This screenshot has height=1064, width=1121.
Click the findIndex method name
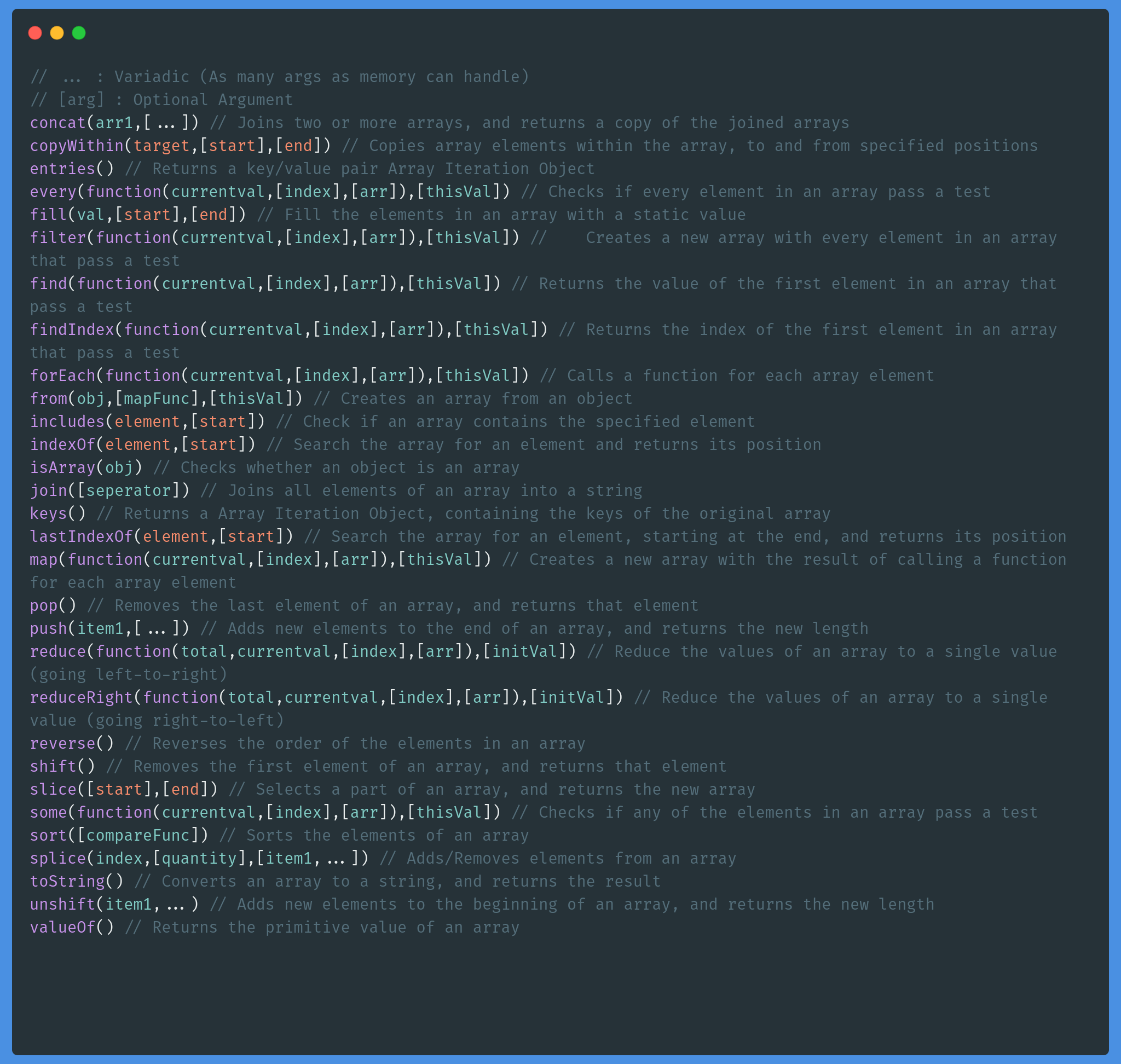coord(72,329)
